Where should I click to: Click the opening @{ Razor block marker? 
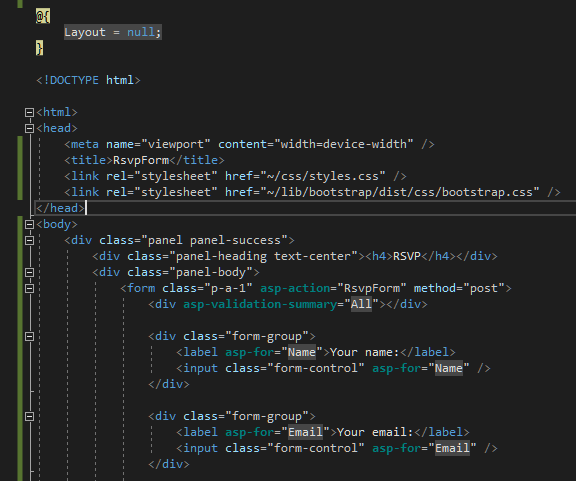click(43, 17)
